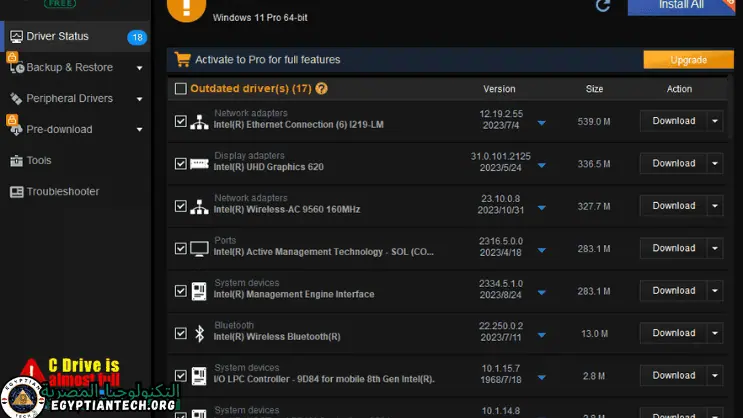The width and height of the screenshot is (743, 418).
Task: Click the orange Upgrade button
Action: point(689,60)
